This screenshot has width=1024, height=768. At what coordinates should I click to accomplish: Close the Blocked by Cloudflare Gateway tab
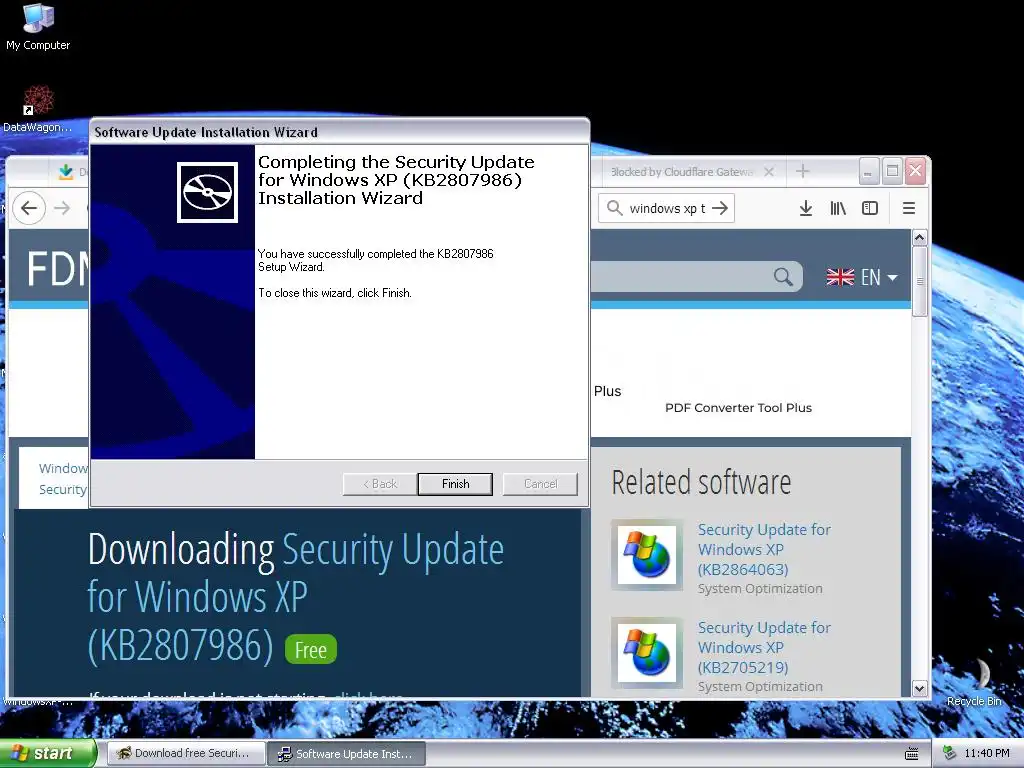[769, 172]
